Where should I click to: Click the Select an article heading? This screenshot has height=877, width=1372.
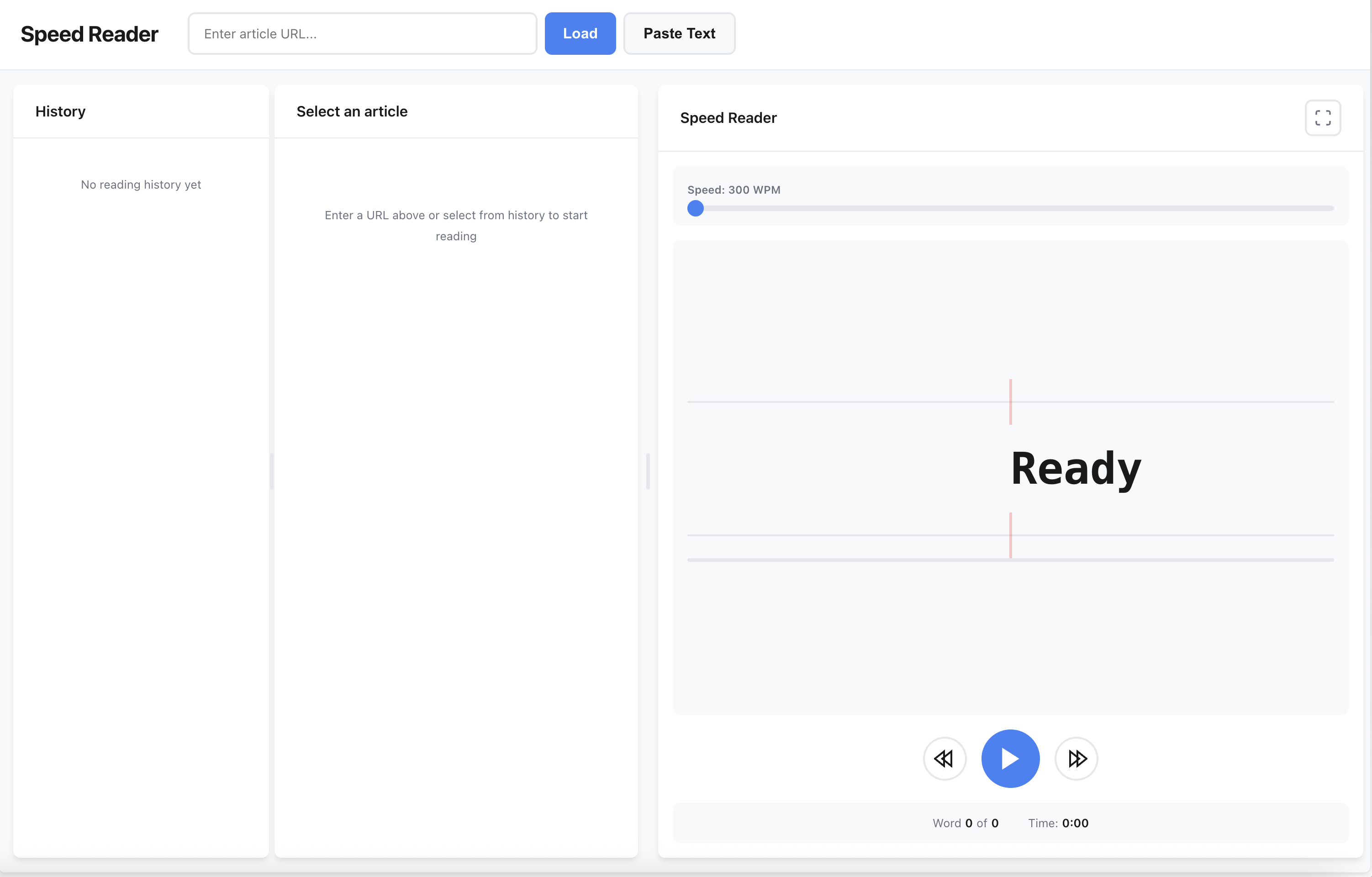coord(352,111)
